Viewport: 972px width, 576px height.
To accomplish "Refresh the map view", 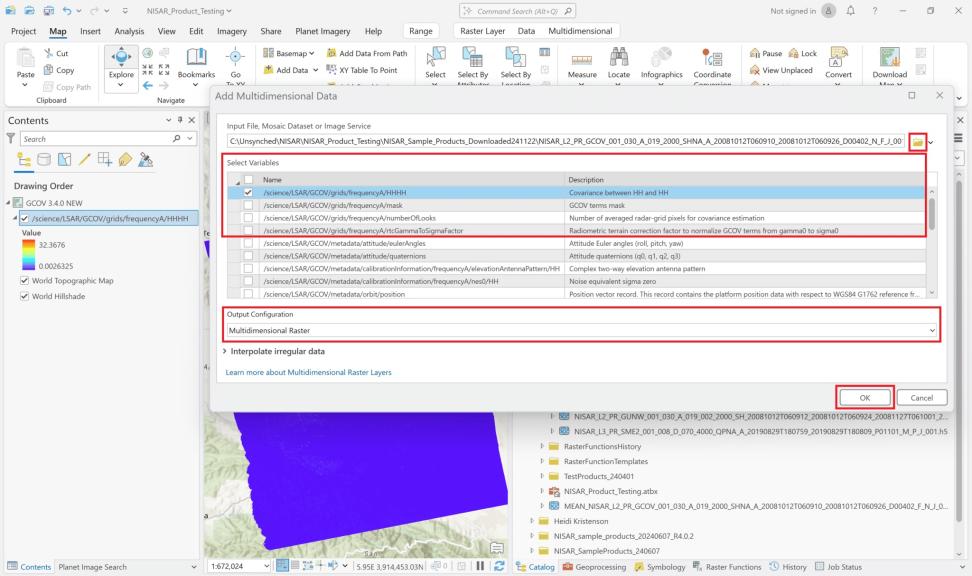I will (498, 566).
